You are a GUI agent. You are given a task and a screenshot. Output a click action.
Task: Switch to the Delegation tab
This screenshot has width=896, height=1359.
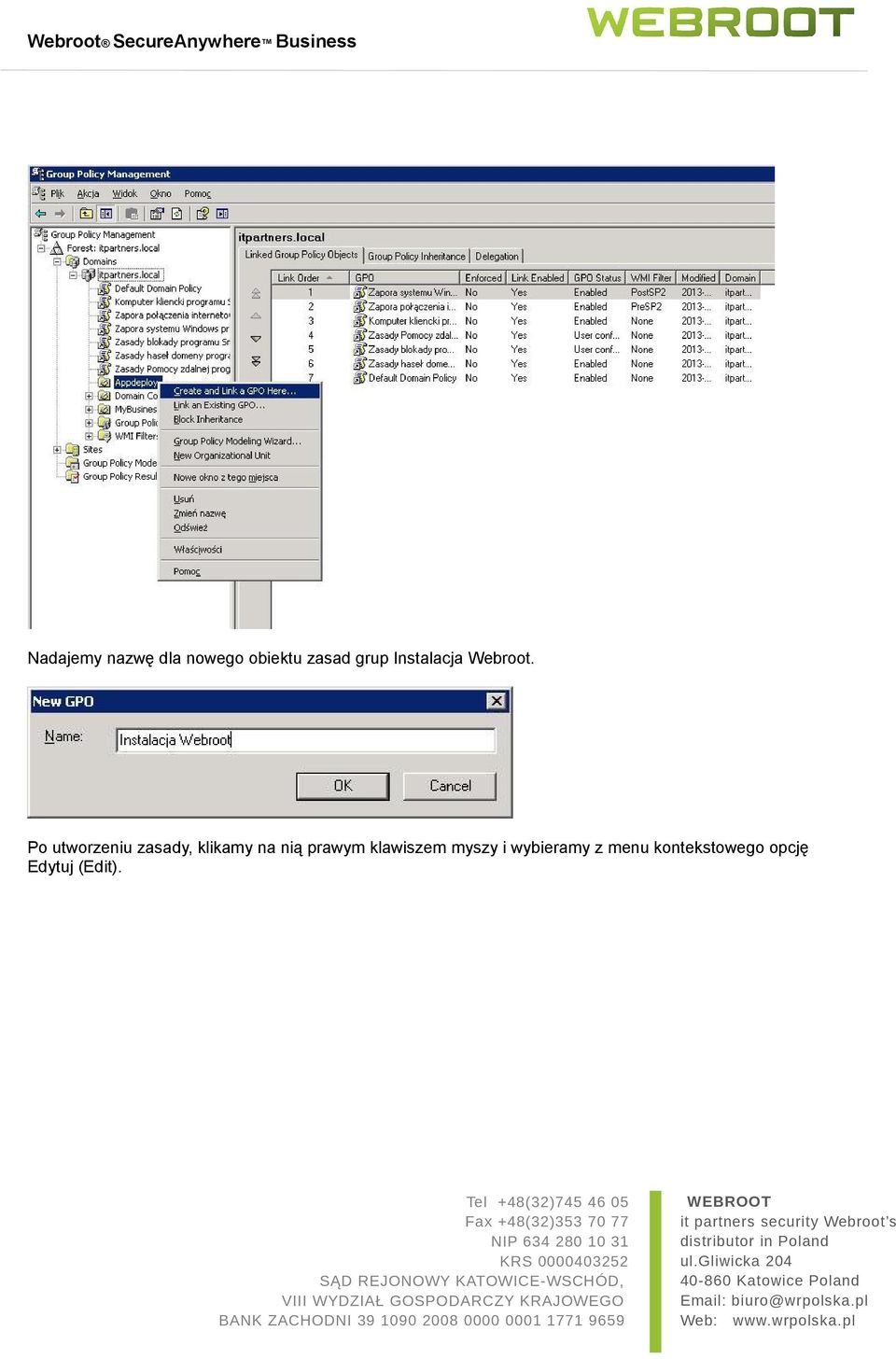[x=497, y=257]
